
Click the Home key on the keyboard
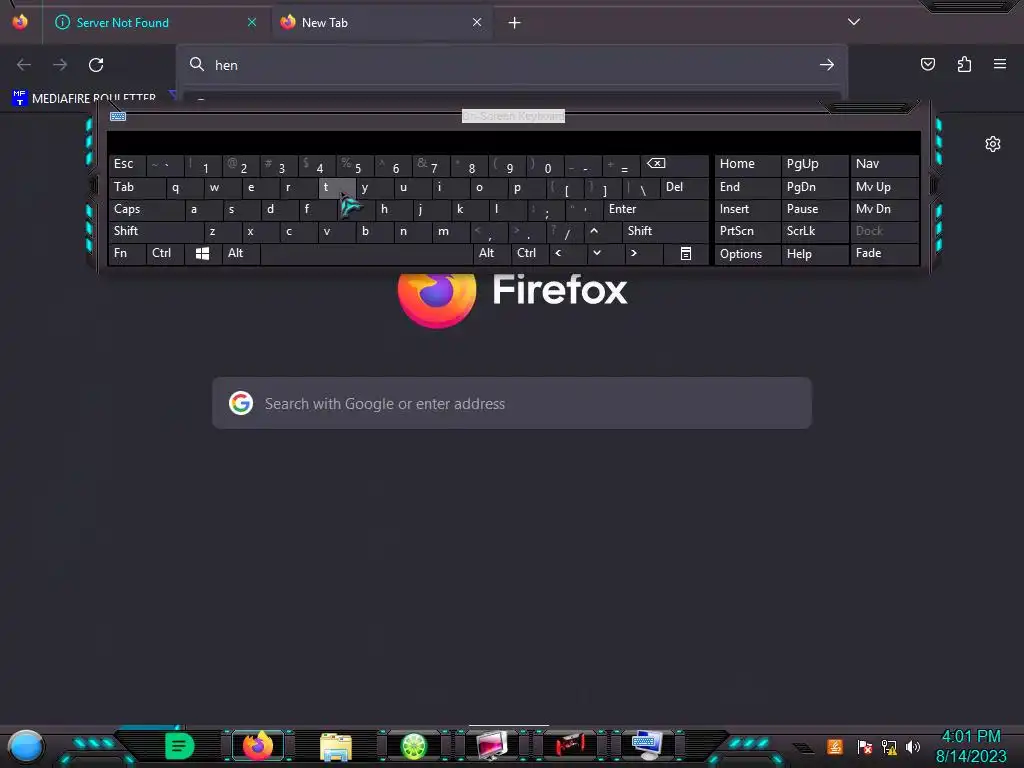point(747,165)
